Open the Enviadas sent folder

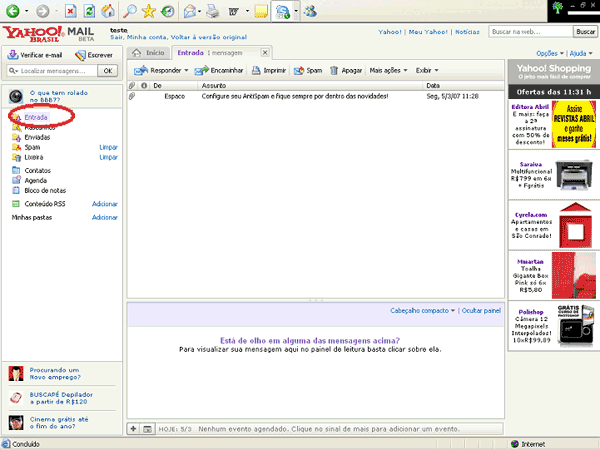point(36,138)
